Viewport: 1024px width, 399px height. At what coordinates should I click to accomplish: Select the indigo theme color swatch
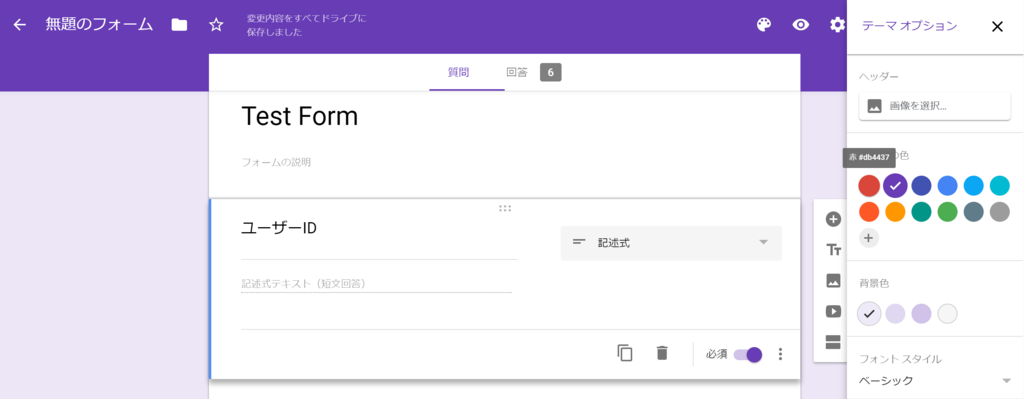921,186
